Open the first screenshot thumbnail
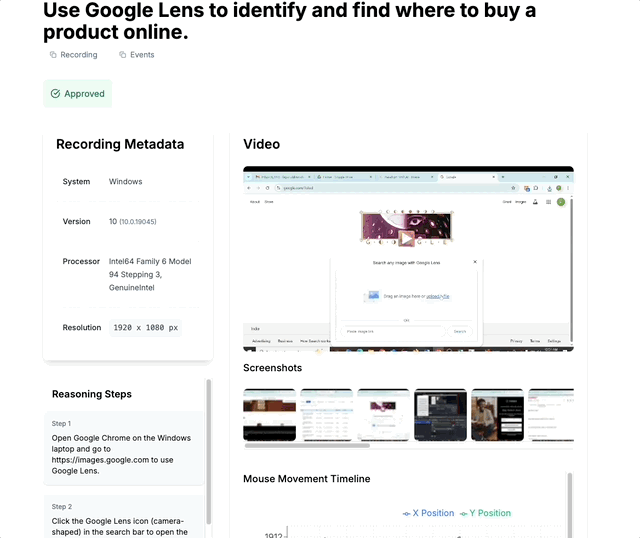Image resolution: width=640 pixels, height=538 pixels. (x=269, y=415)
